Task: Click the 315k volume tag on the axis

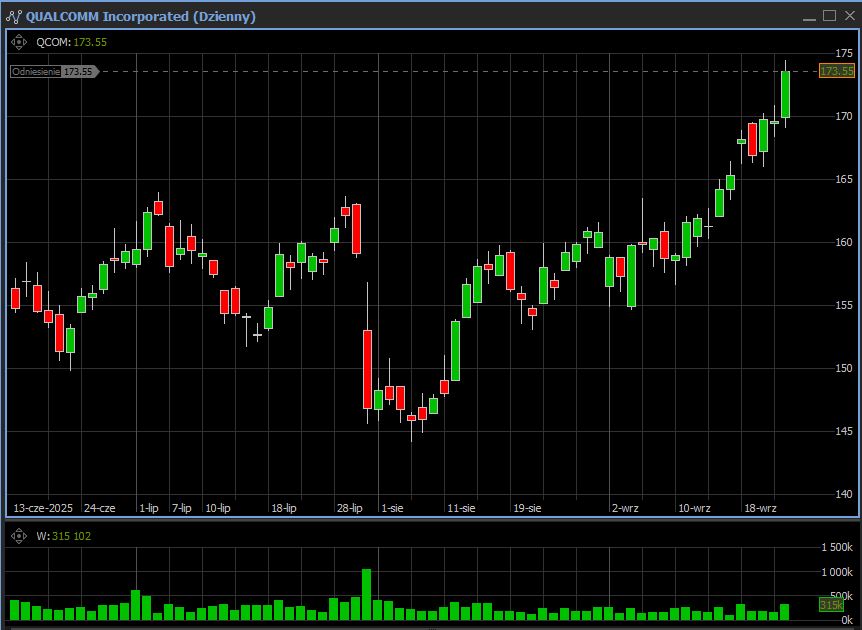Action: click(831, 605)
